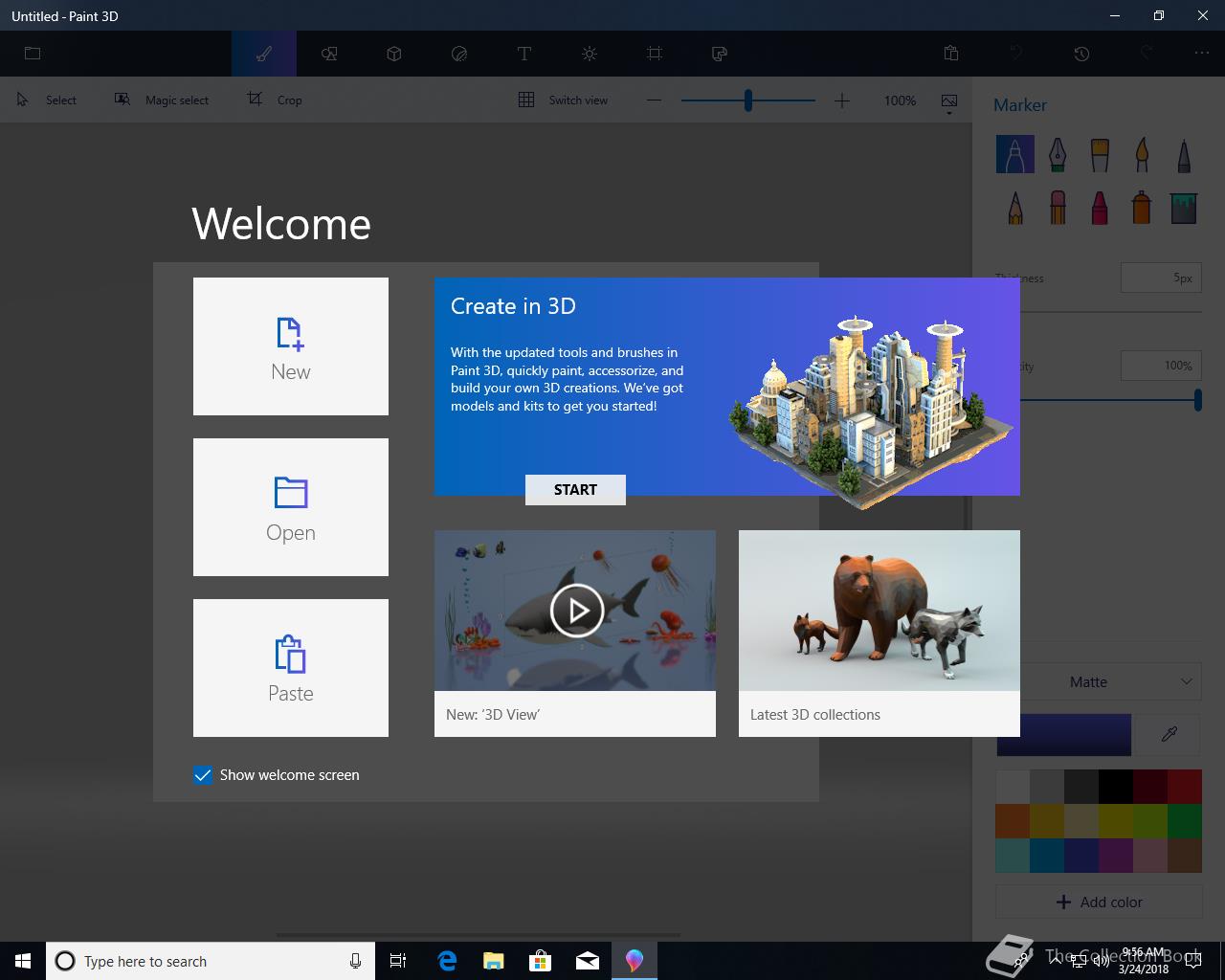The width and height of the screenshot is (1225, 980).
Task: Open the Windows Start menu
Action: click(23, 961)
